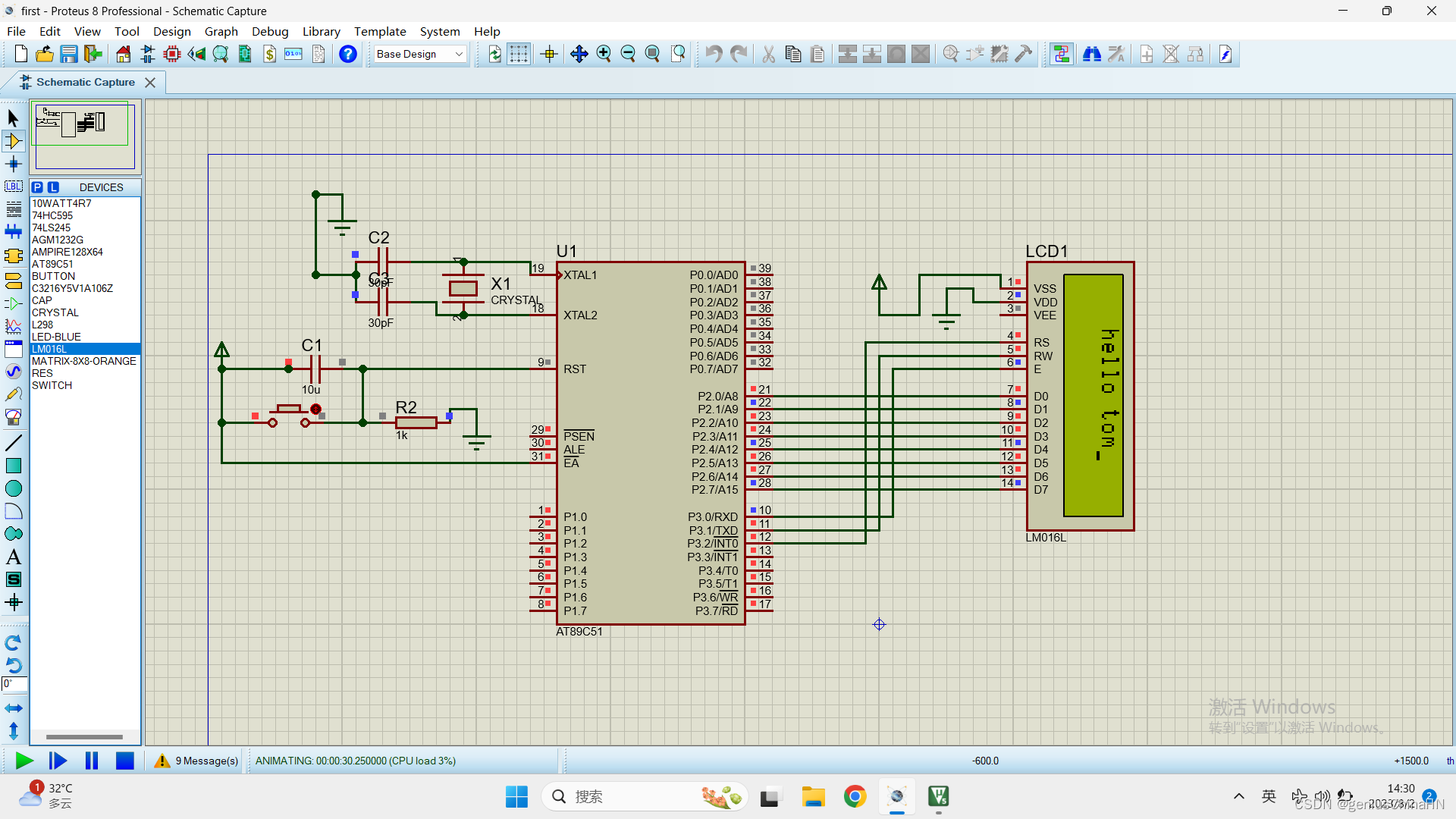Click the rotation angle input field
Viewport: 1456px width, 819px height.
14,684
